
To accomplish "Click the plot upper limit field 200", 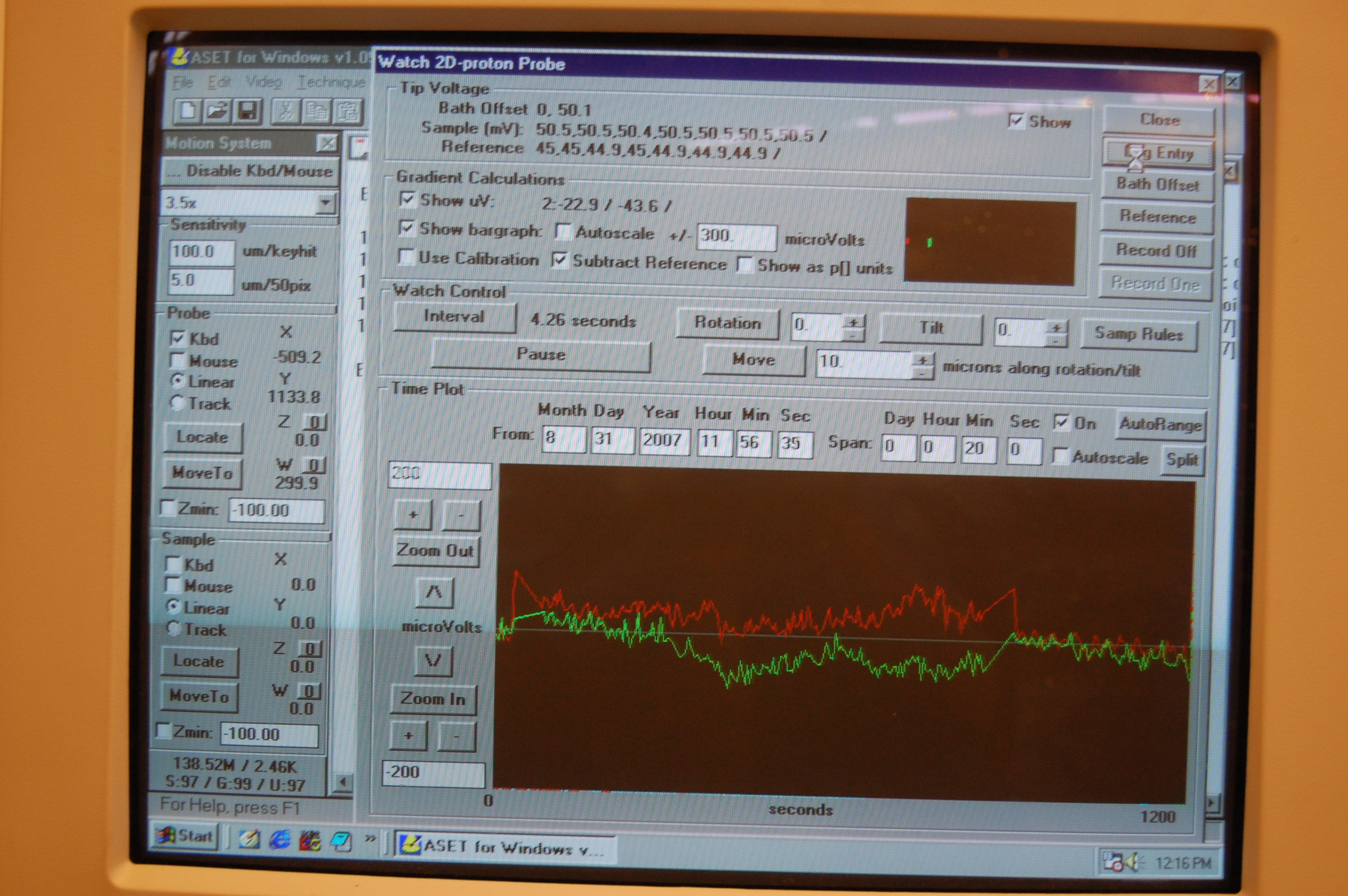I will (440, 475).
